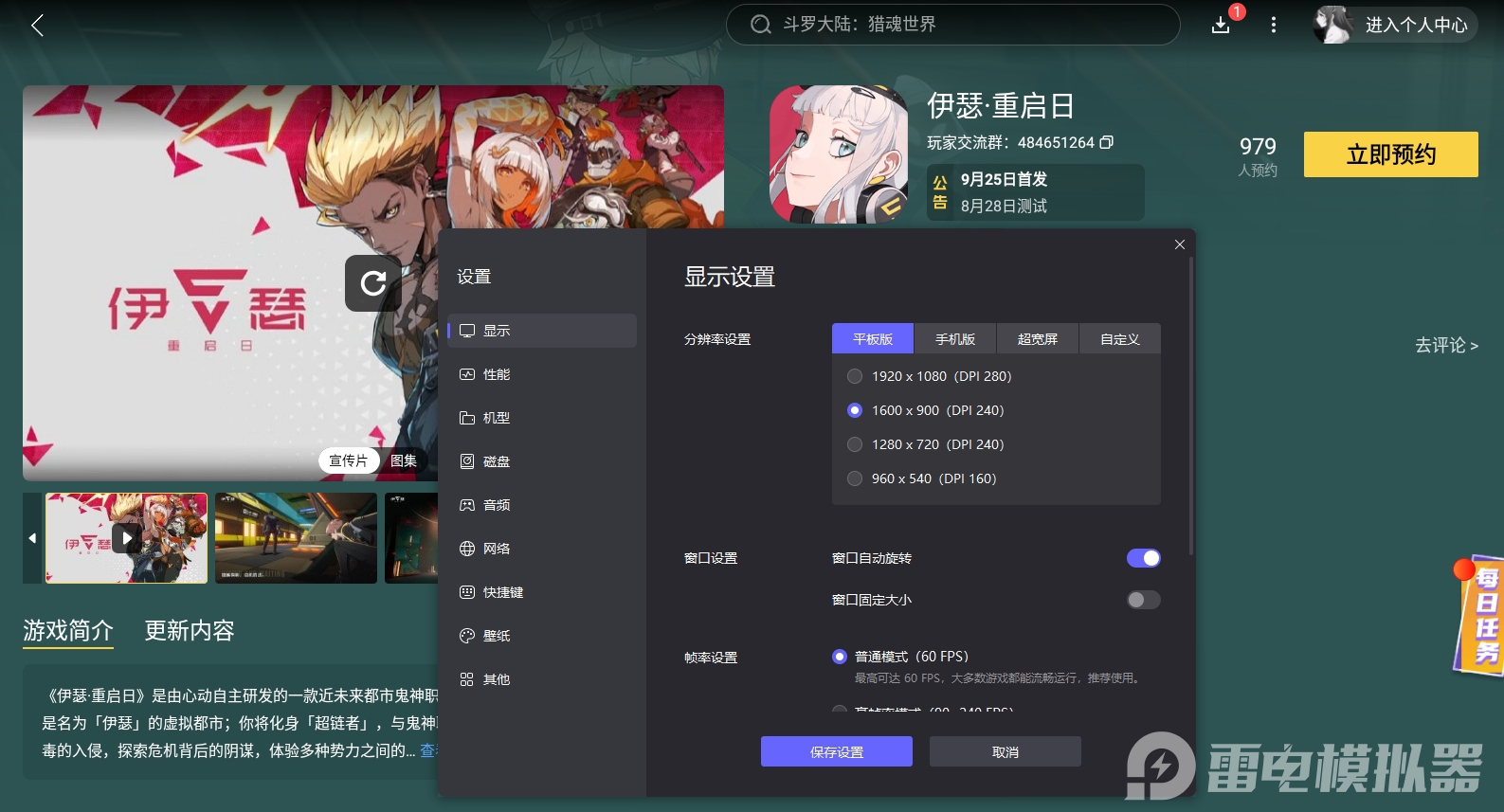Open 壁纸 wallpaper settings category
This screenshot has height=812, width=1504.
pyautogui.click(x=542, y=636)
